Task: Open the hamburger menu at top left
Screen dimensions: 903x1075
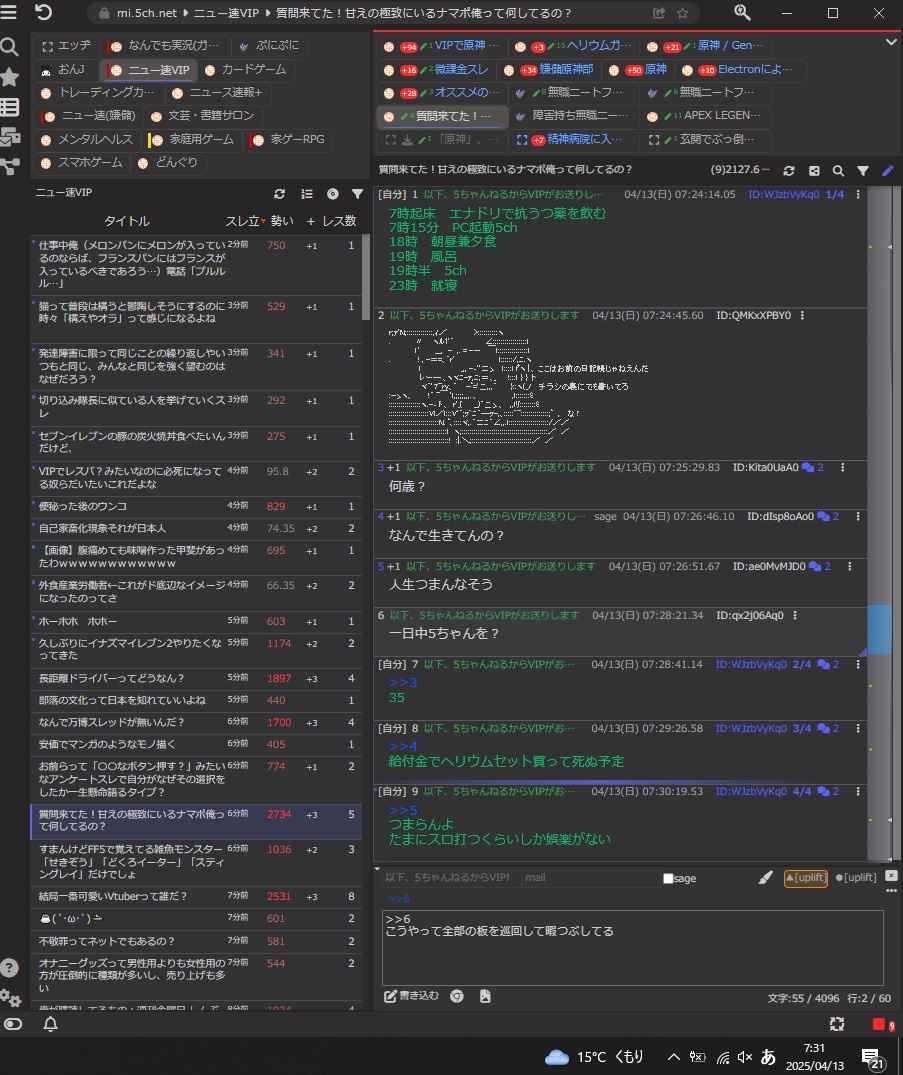Action: click(11, 13)
